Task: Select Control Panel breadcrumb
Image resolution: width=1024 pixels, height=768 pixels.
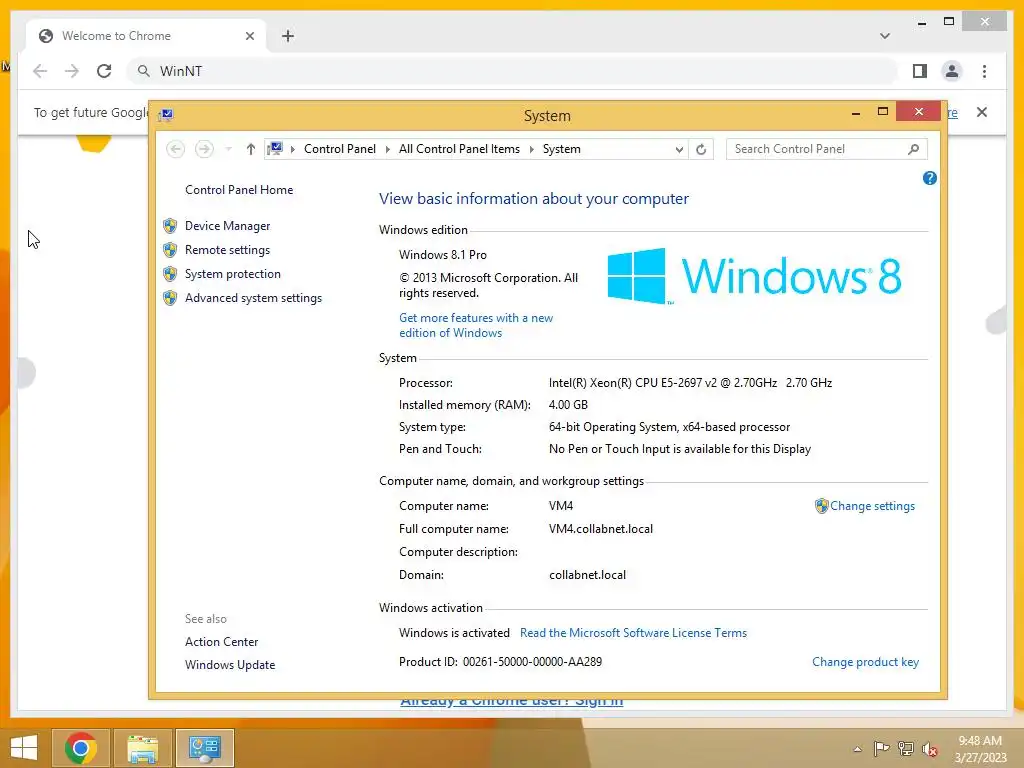Action: [x=340, y=149]
